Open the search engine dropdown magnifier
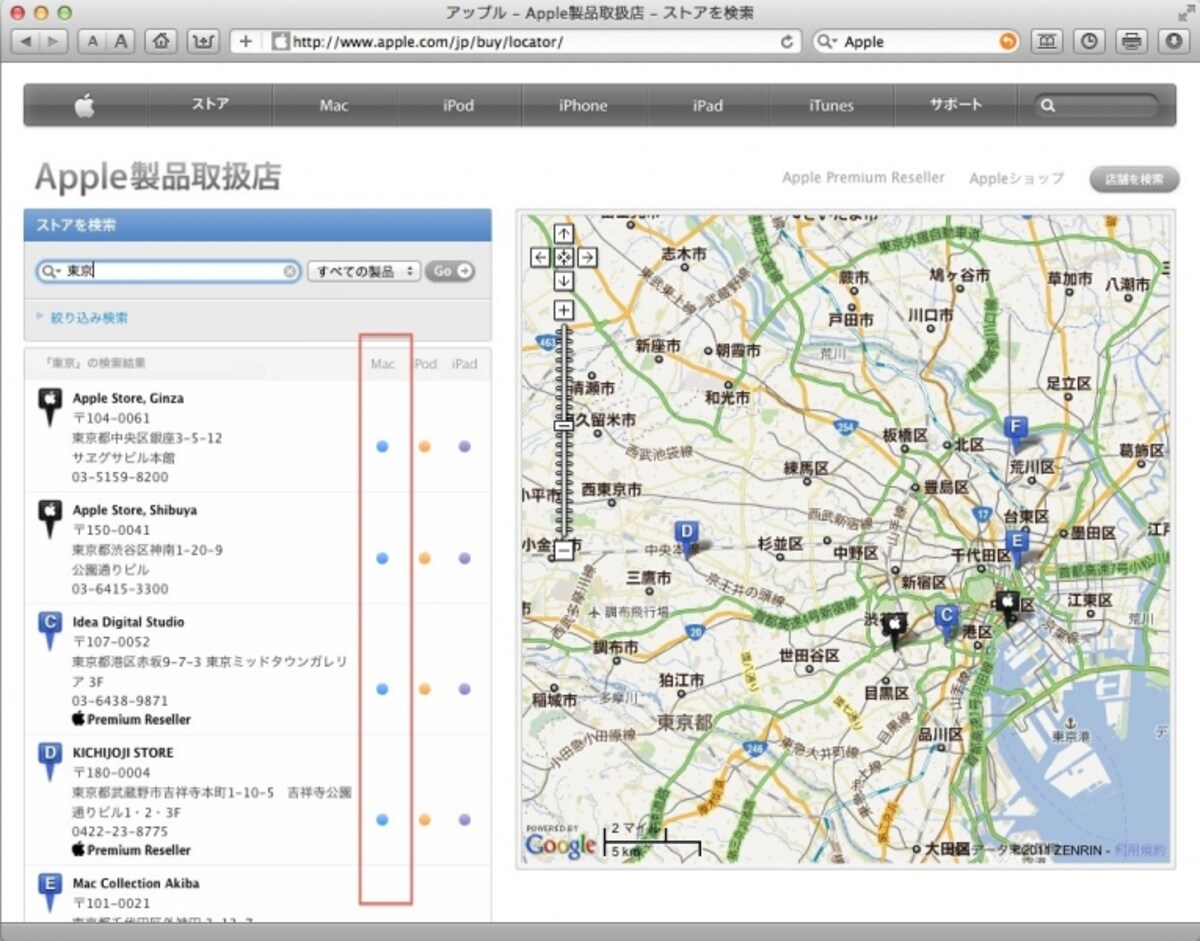This screenshot has height=941, width=1200. (827, 42)
